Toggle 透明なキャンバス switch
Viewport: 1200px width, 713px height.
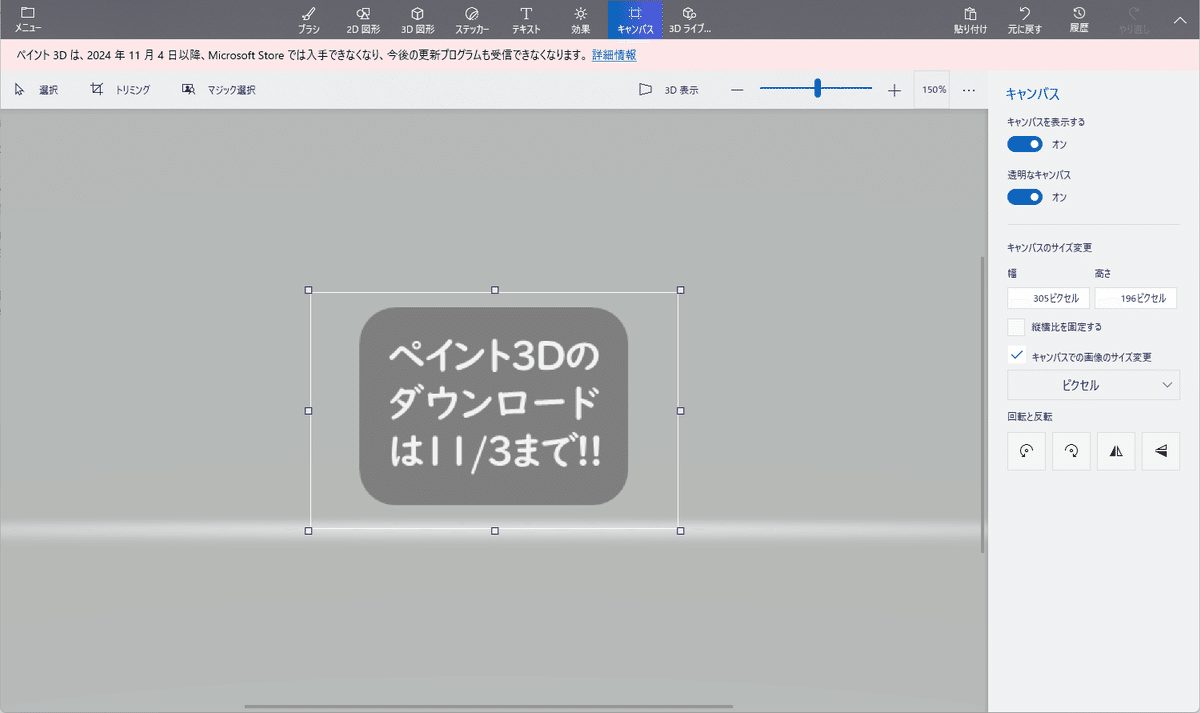pyautogui.click(x=1025, y=197)
